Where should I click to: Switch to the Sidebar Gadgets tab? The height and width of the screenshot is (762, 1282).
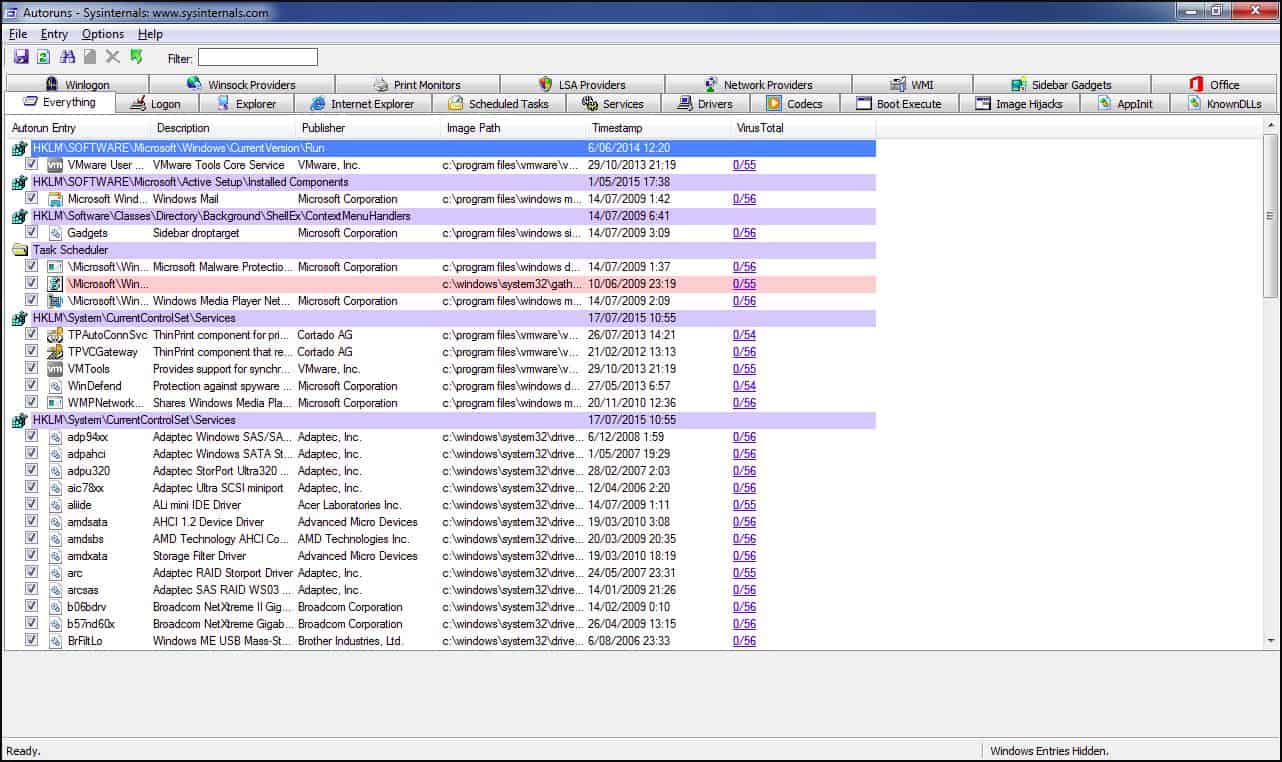1061,84
